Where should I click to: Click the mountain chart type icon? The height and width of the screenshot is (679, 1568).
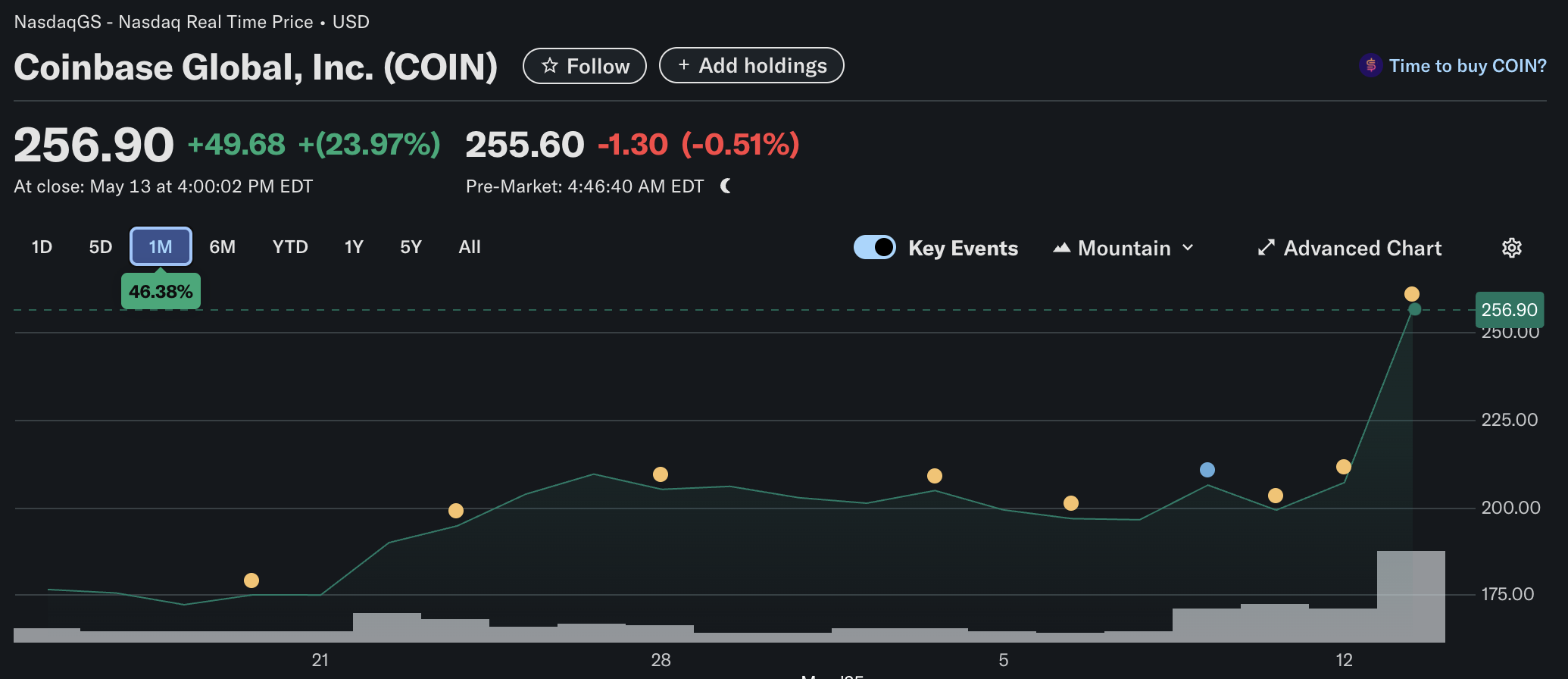[1061, 248]
